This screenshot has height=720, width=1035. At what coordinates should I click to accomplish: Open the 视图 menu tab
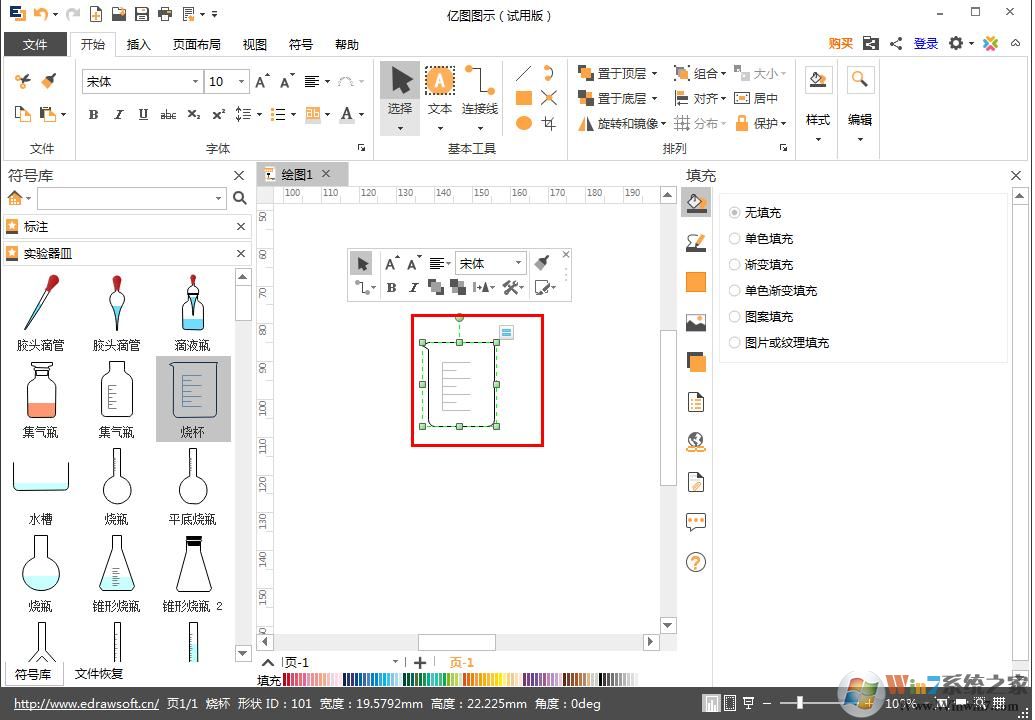pos(254,44)
